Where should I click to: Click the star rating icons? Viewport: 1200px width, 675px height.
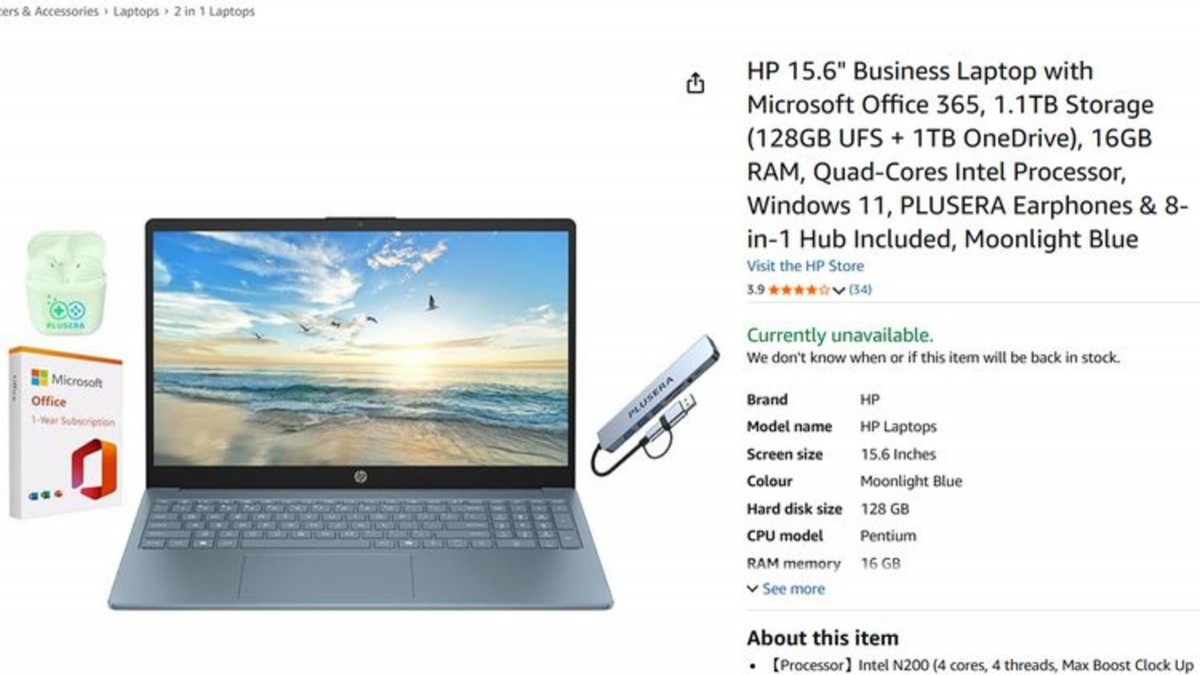click(x=799, y=290)
